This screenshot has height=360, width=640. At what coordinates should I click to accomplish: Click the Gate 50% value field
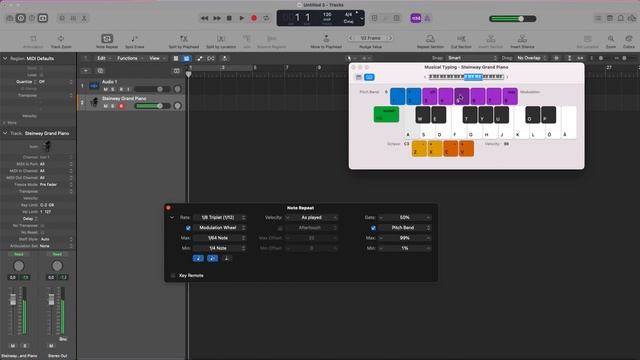tap(404, 218)
